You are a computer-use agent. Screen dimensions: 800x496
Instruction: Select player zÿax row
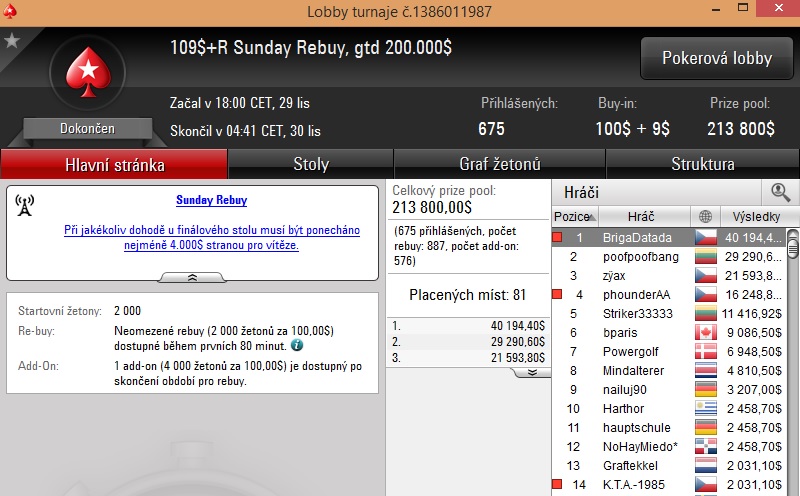(669, 276)
